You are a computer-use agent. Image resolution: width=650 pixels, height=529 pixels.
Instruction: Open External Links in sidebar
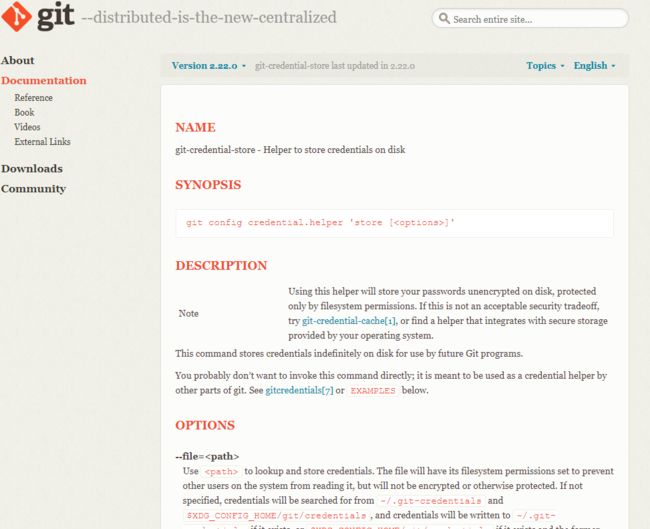pos(42,142)
